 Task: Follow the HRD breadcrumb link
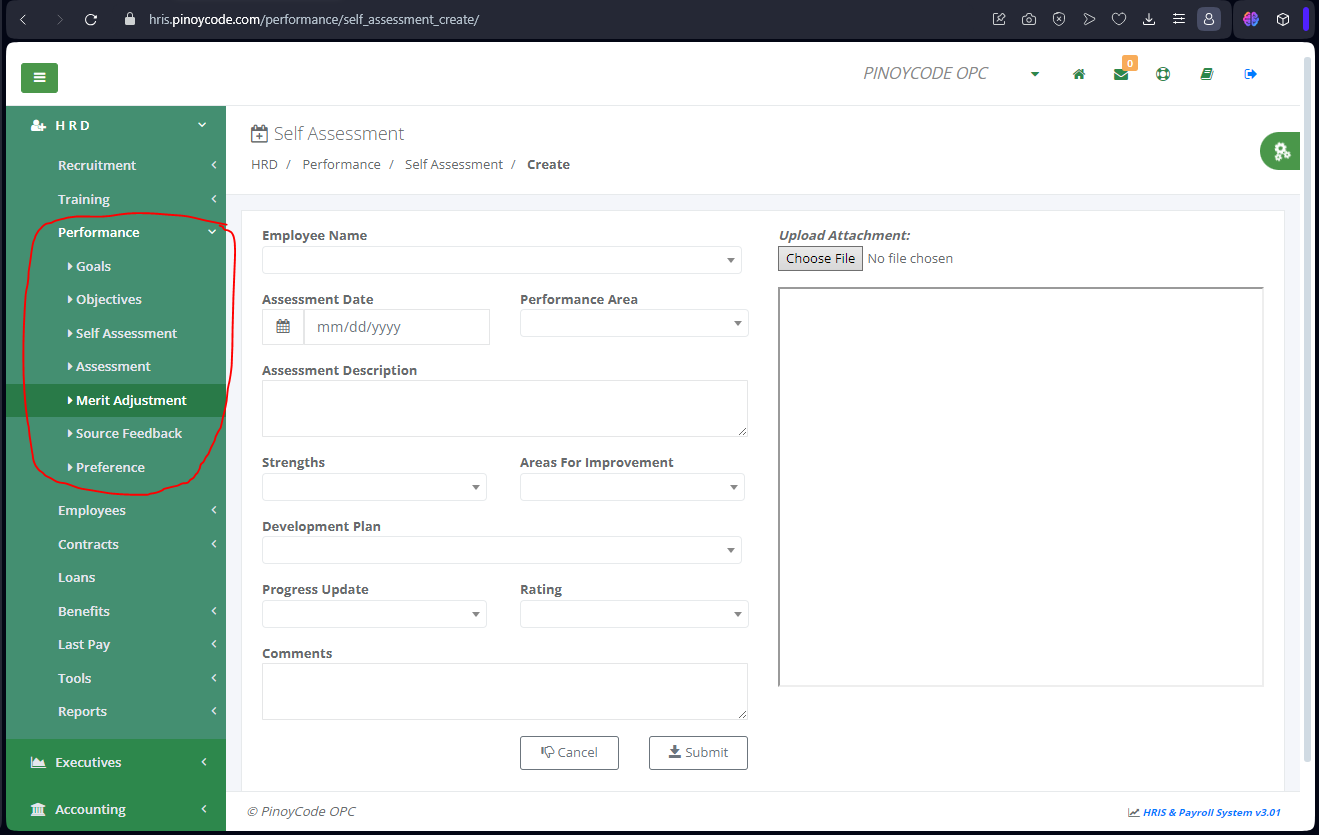click(x=264, y=164)
